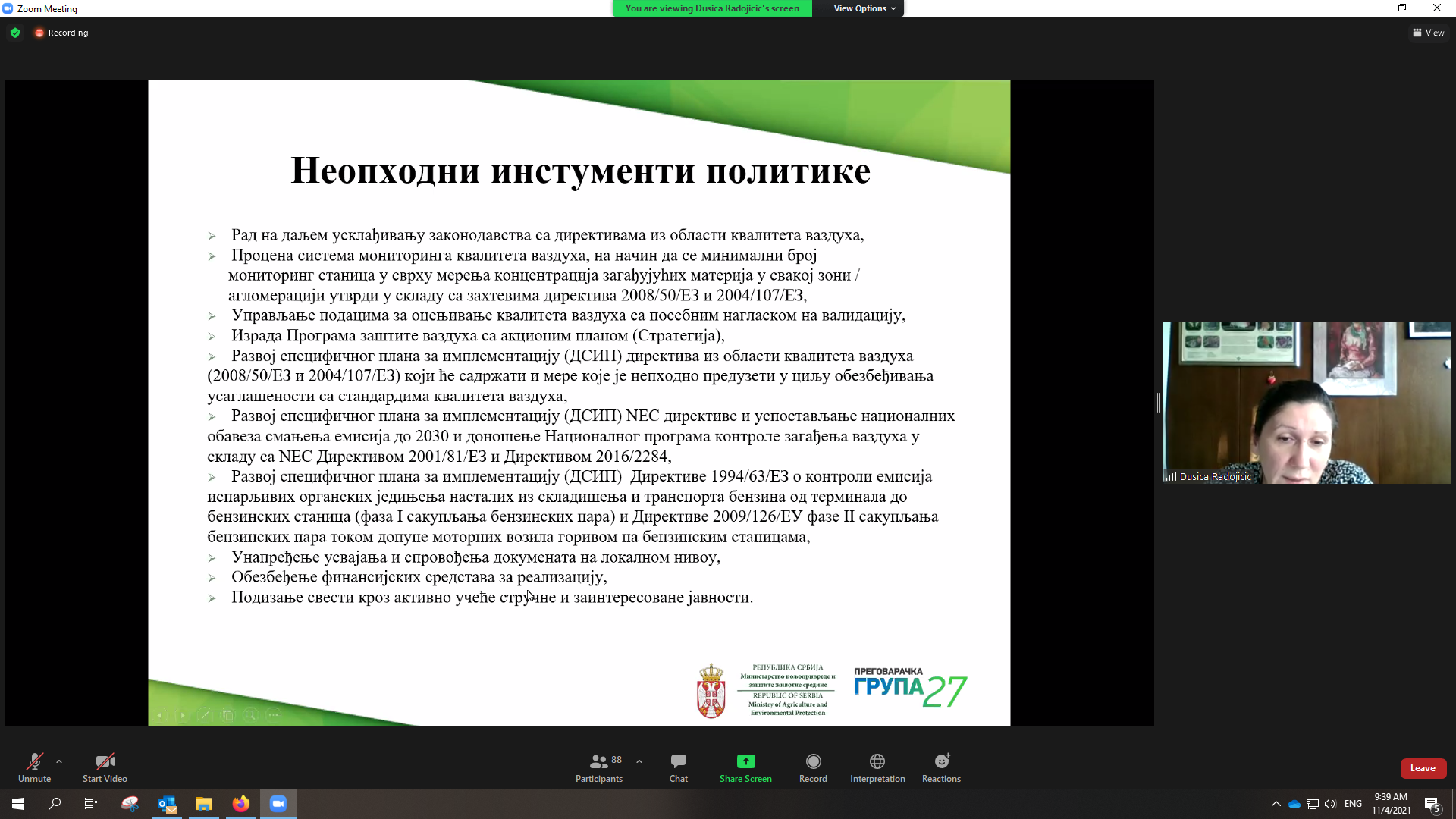Viewport: 1456px width, 819px height.
Task: Click the slide title 'Неопходни инстументи политике'
Action: pos(581,170)
